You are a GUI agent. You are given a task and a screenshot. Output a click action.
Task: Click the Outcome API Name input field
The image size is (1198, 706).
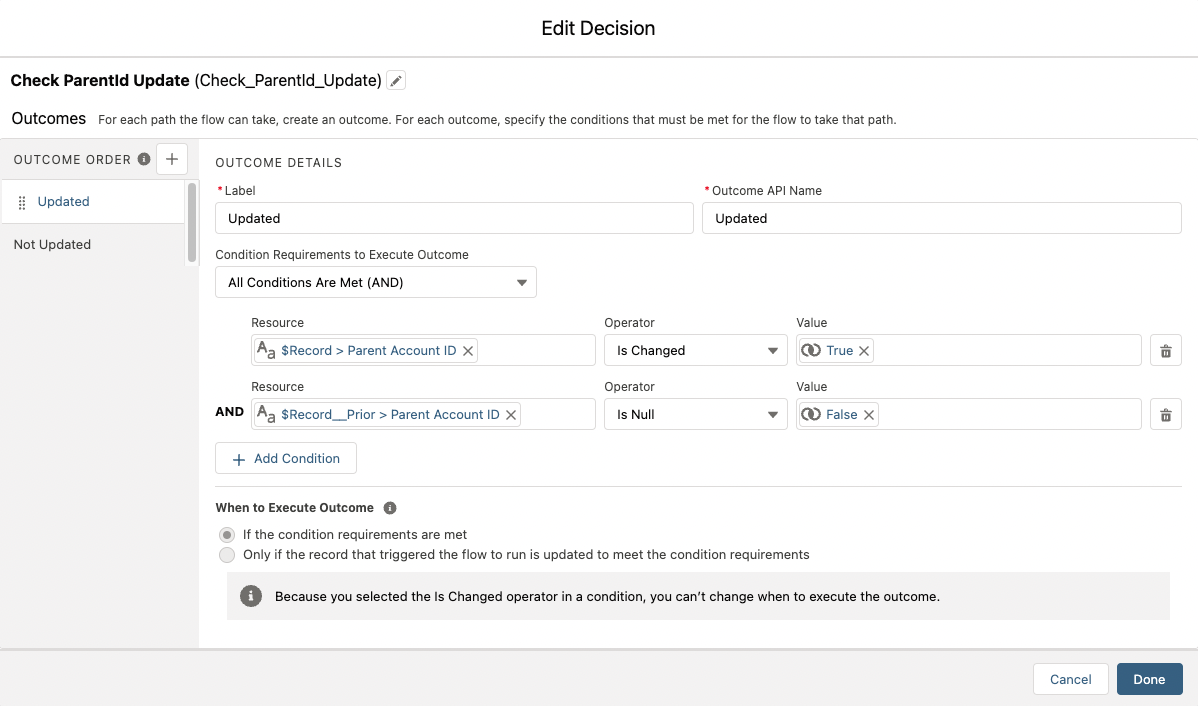[941, 219]
